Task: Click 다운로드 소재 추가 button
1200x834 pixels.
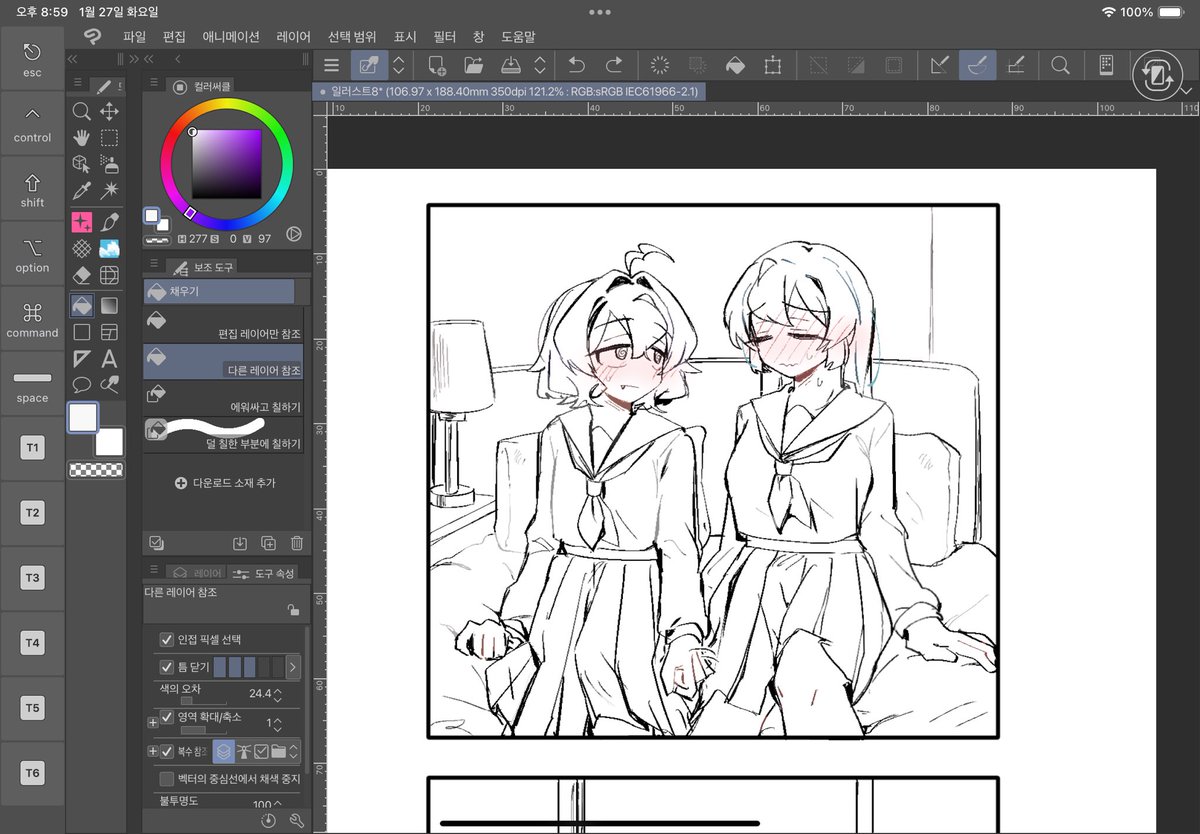Action: pos(225,483)
